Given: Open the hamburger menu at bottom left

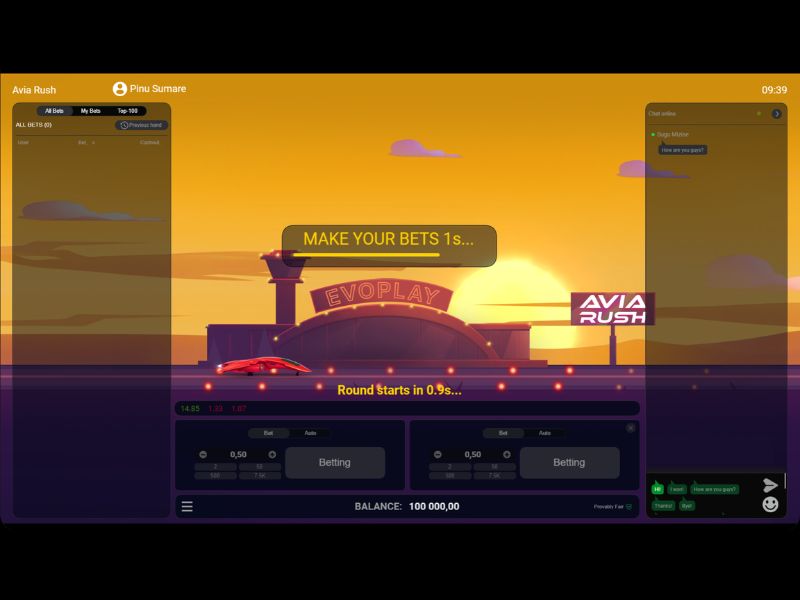Looking at the screenshot, I should [187, 506].
